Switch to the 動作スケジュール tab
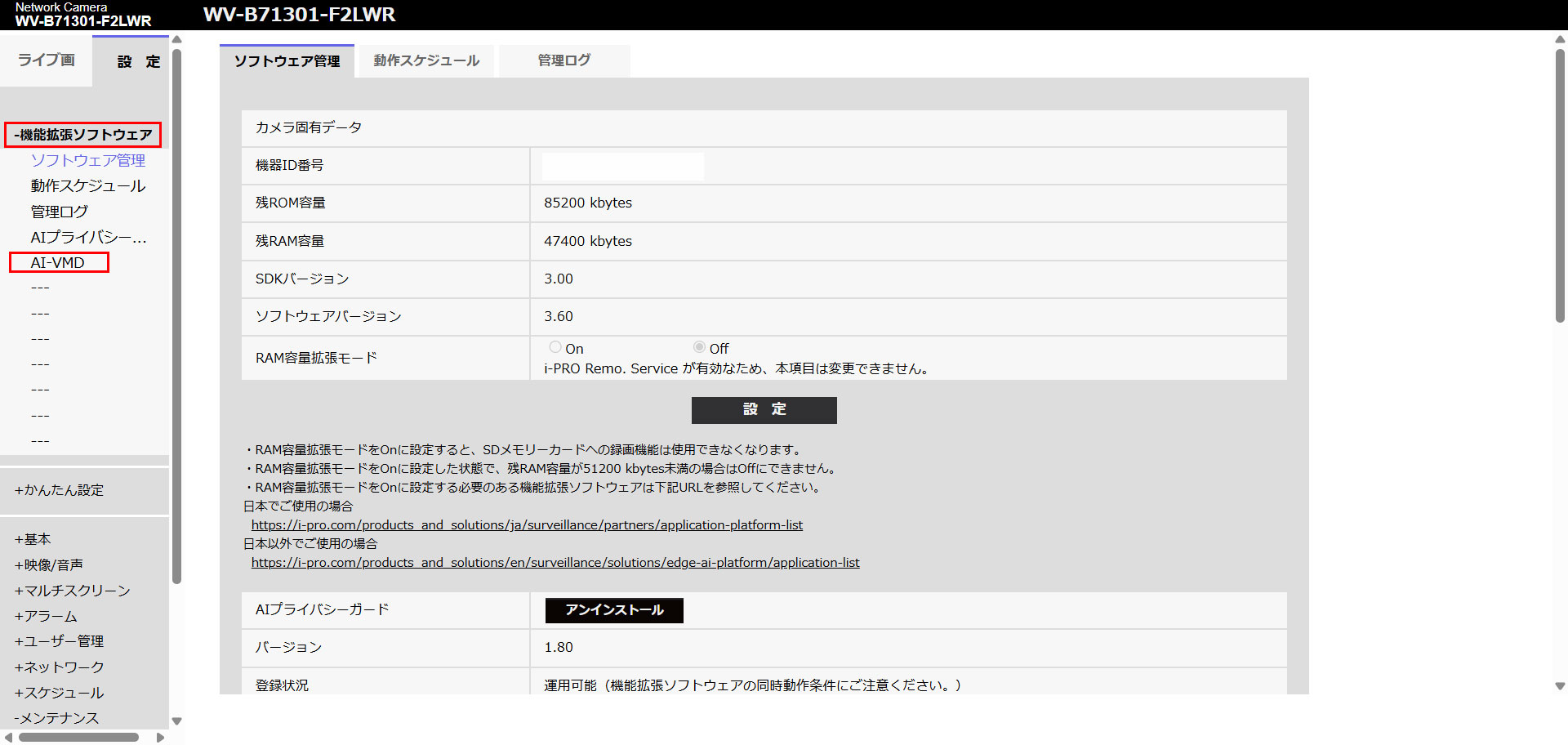The height and width of the screenshot is (745, 1568). coord(426,60)
